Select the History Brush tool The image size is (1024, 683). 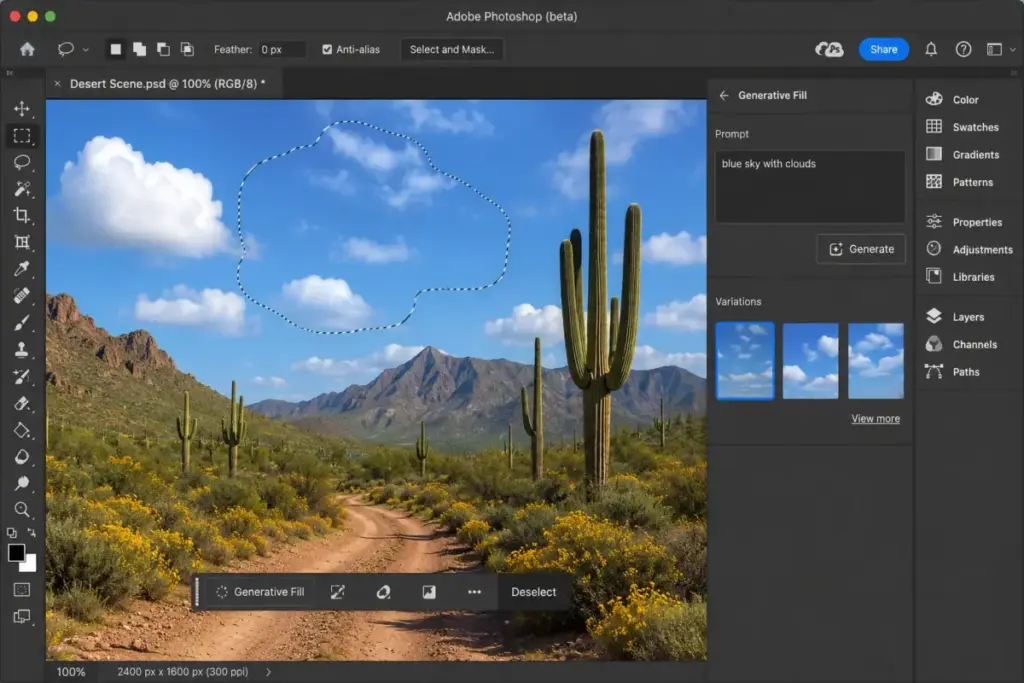click(x=22, y=377)
